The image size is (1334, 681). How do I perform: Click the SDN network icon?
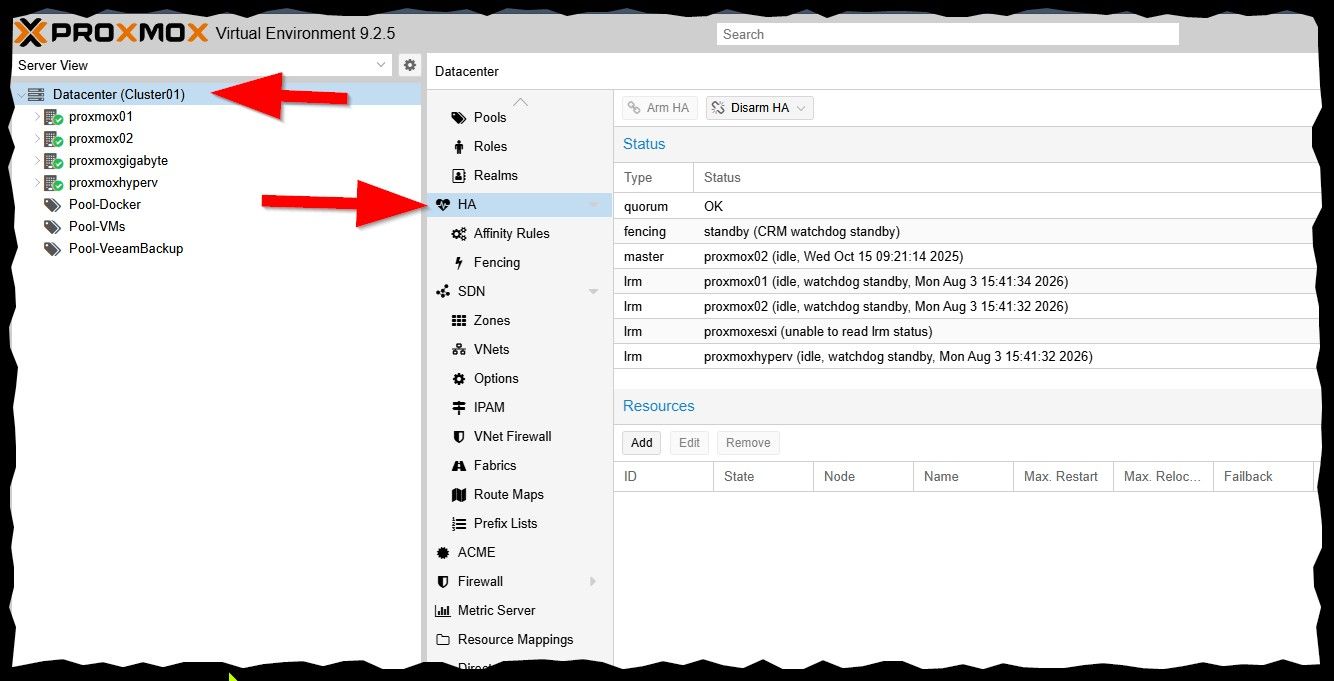[443, 292]
